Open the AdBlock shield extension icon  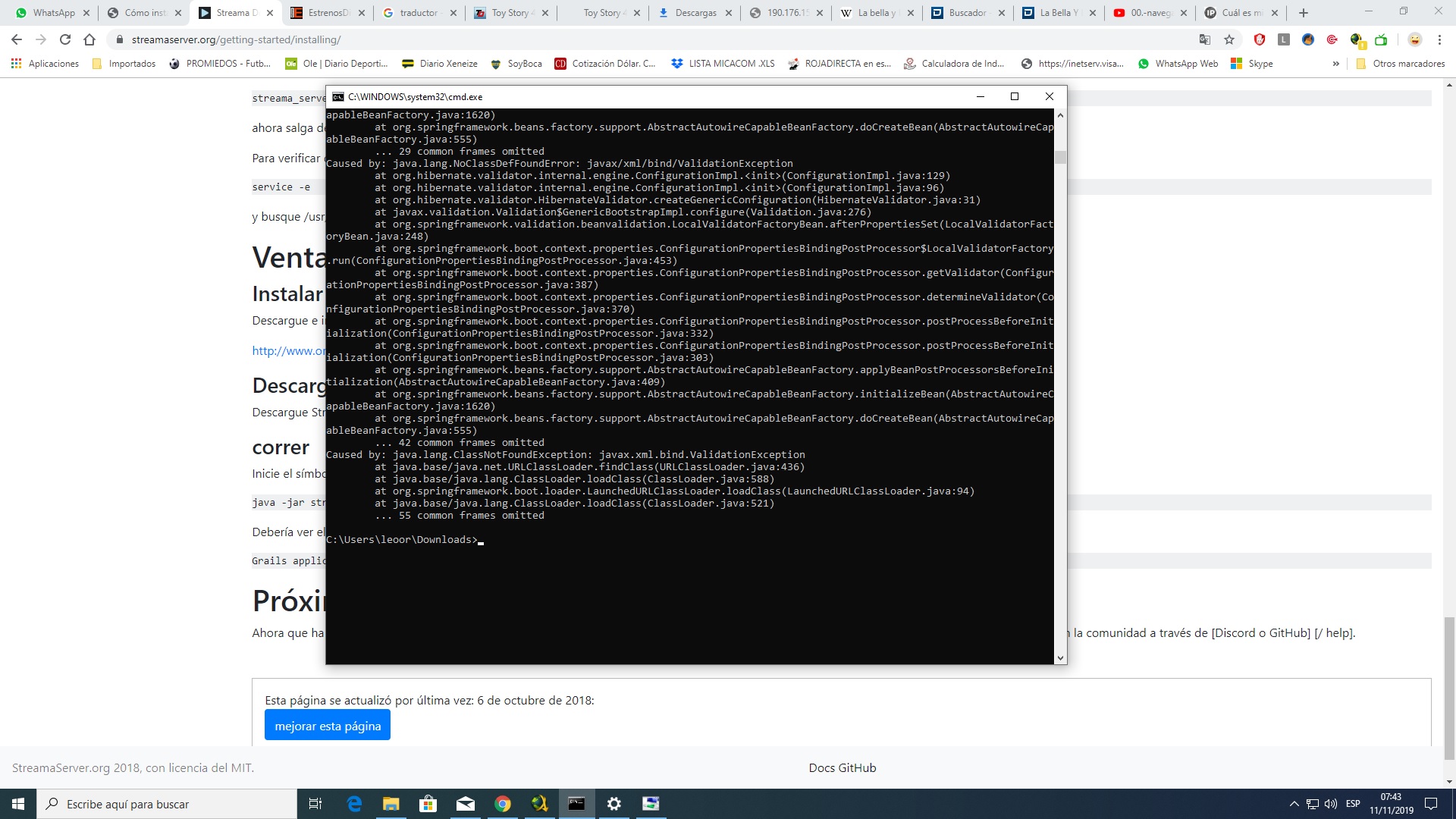(x=1258, y=40)
